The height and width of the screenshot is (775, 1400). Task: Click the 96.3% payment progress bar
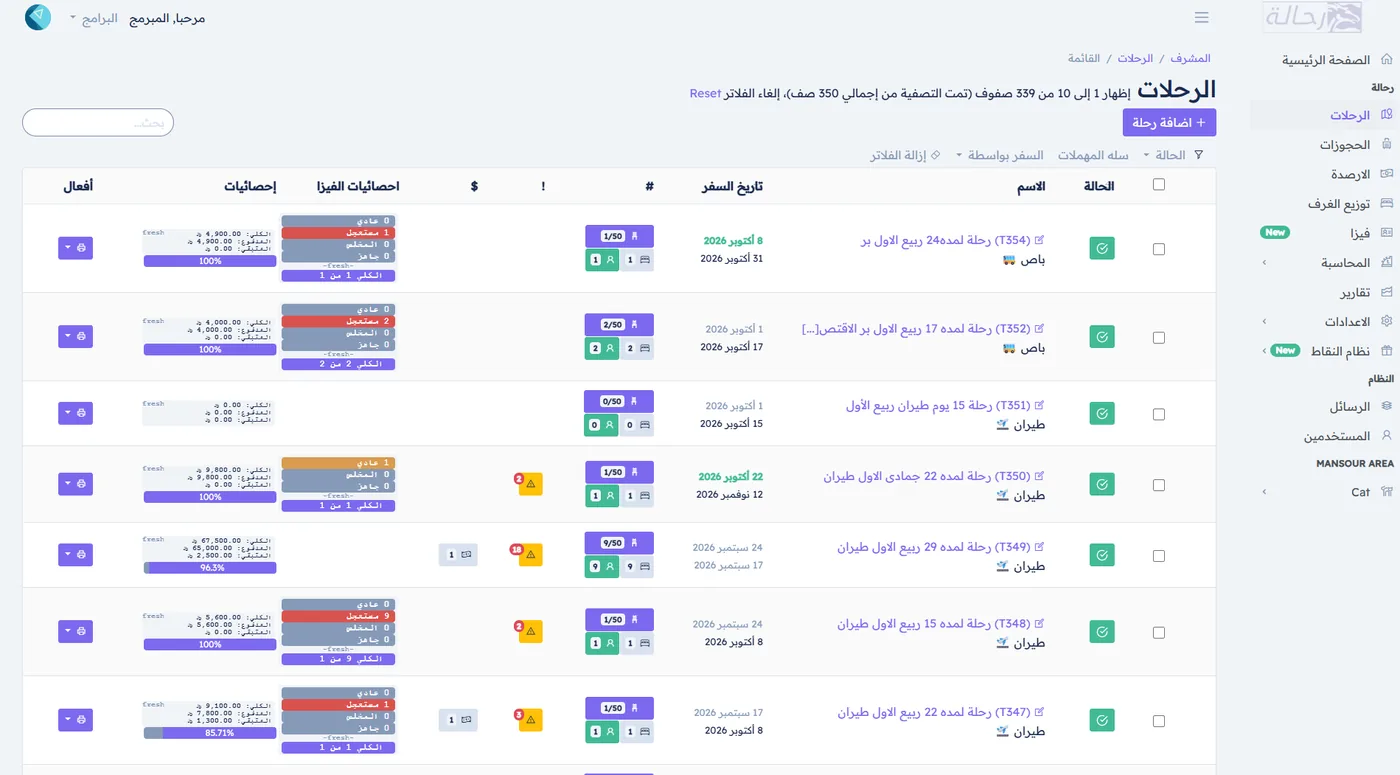(210, 568)
